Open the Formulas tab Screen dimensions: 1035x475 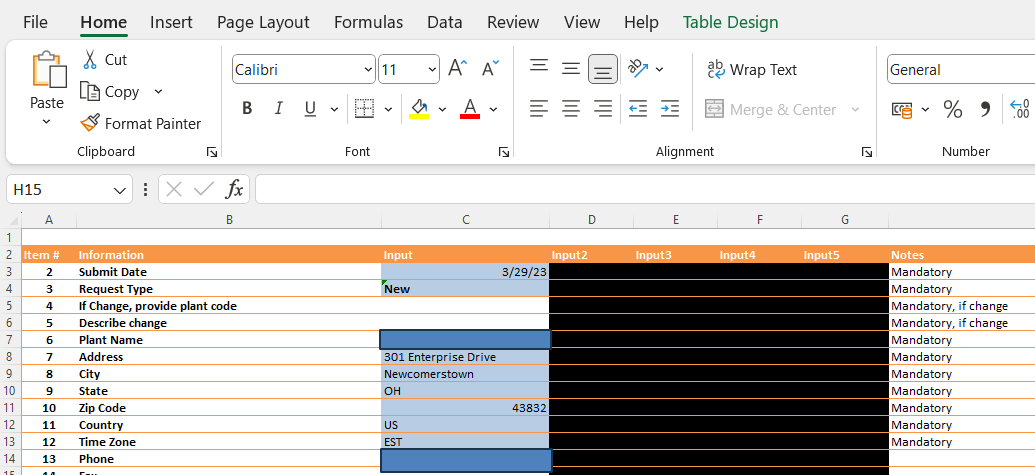click(x=368, y=22)
